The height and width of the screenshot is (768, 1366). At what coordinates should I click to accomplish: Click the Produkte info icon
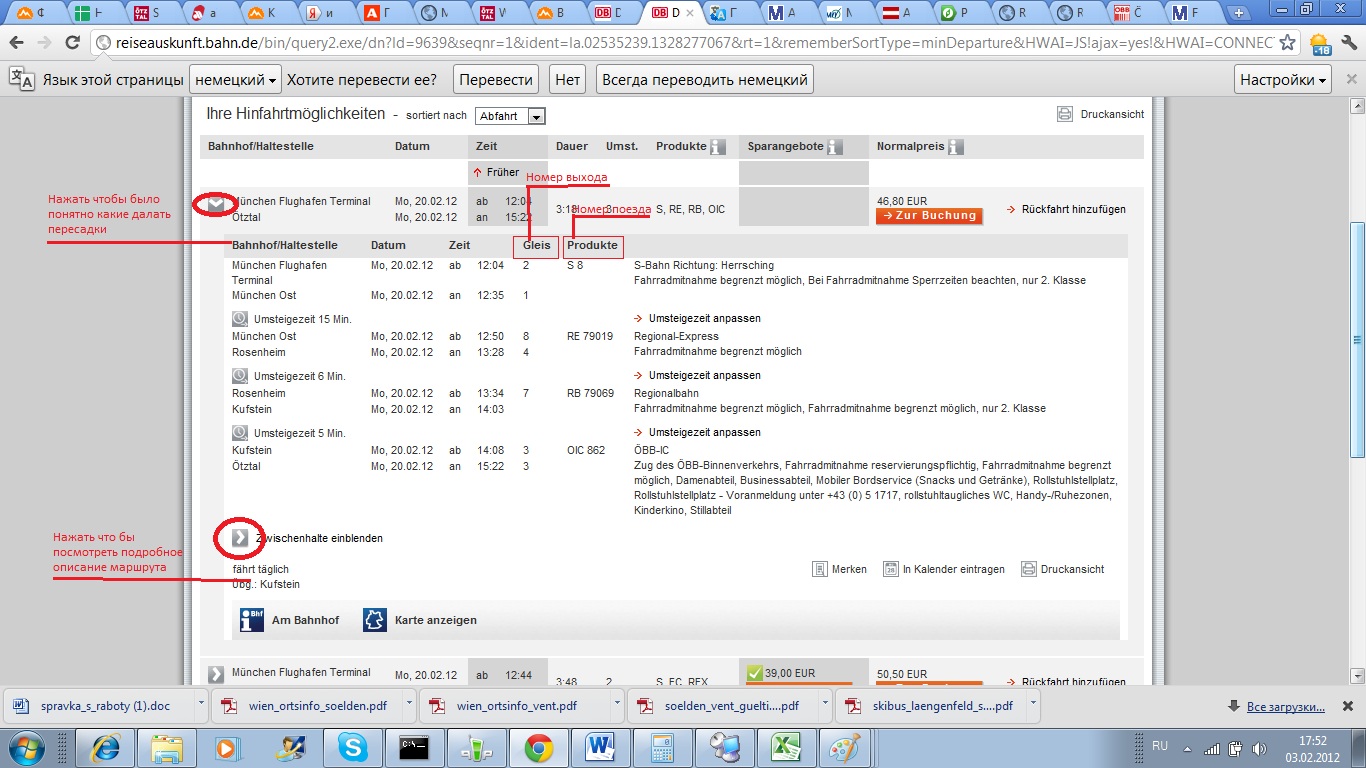(x=718, y=147)
